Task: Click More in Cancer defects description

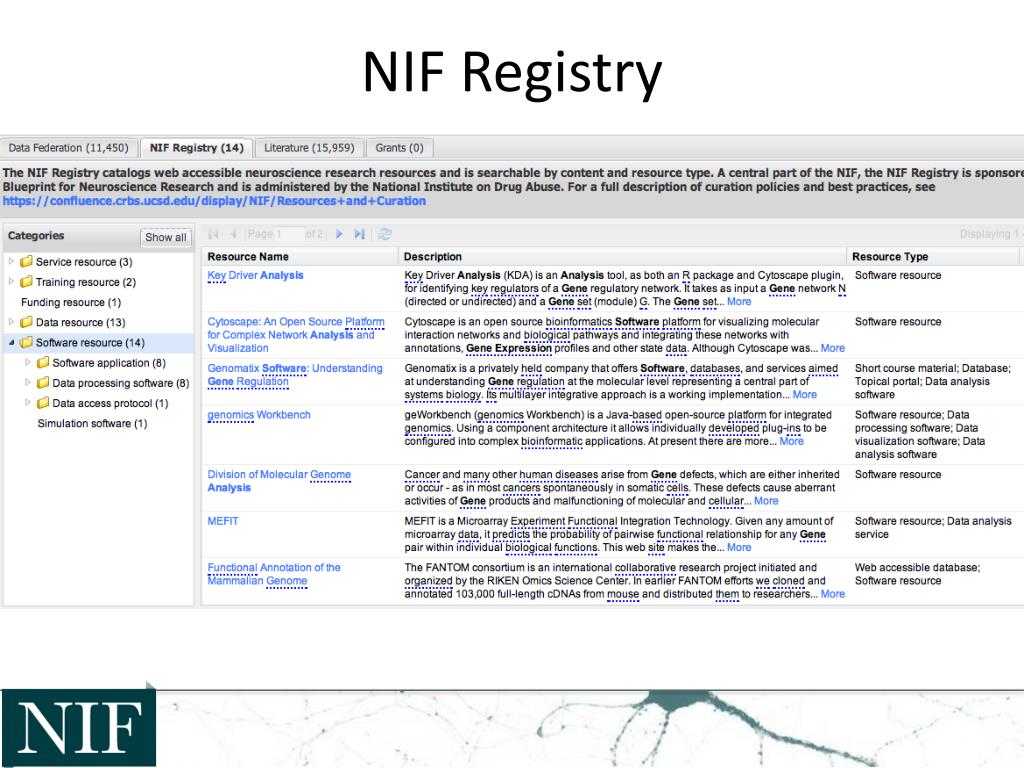Action: point(766,501)
